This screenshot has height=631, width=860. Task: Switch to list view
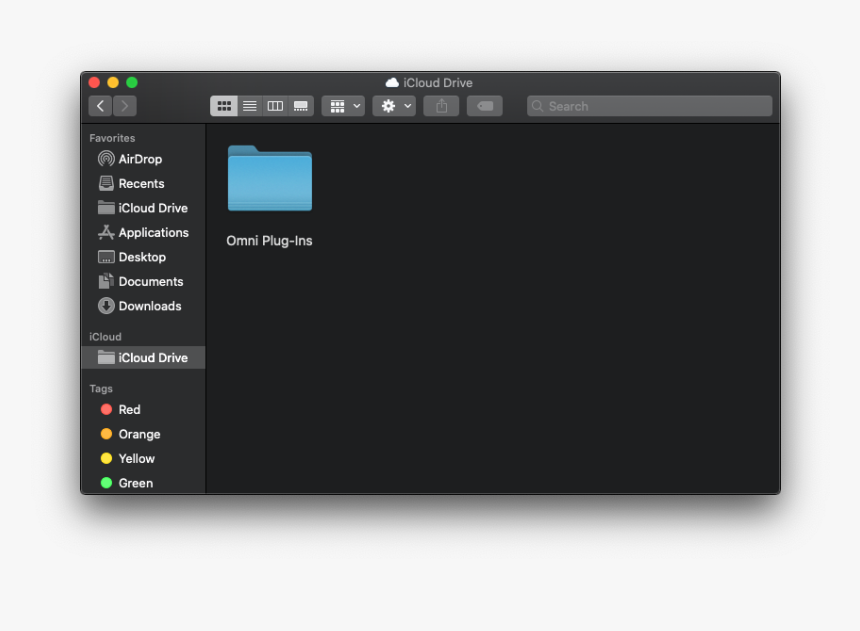click(250, 106)
